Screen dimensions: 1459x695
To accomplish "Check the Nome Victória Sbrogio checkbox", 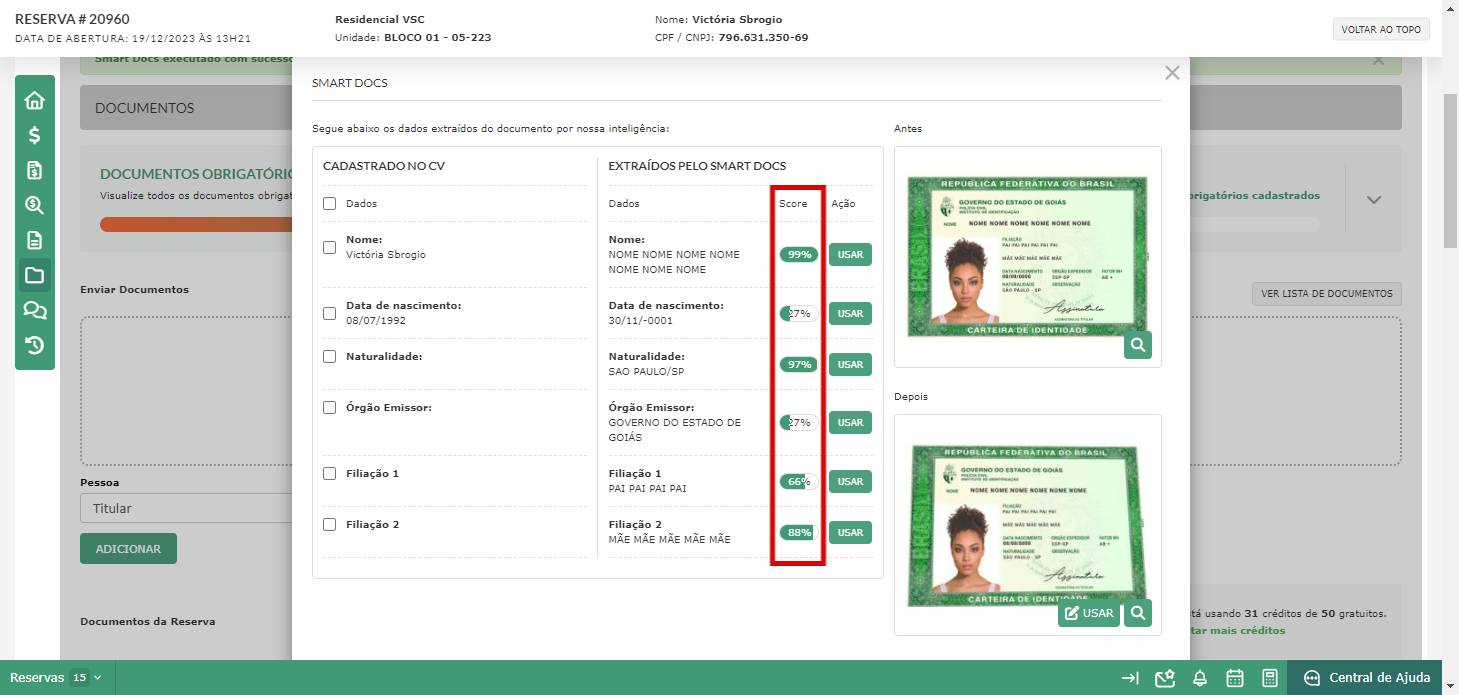I will click(x=329, y=247).
